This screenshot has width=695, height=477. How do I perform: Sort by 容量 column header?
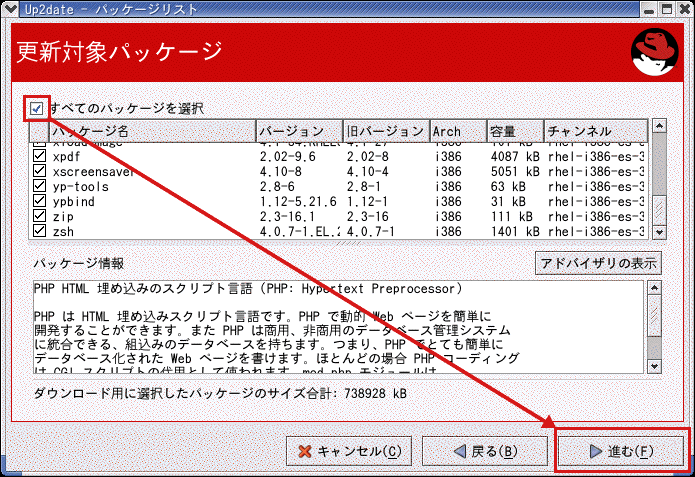click(514, 131)
